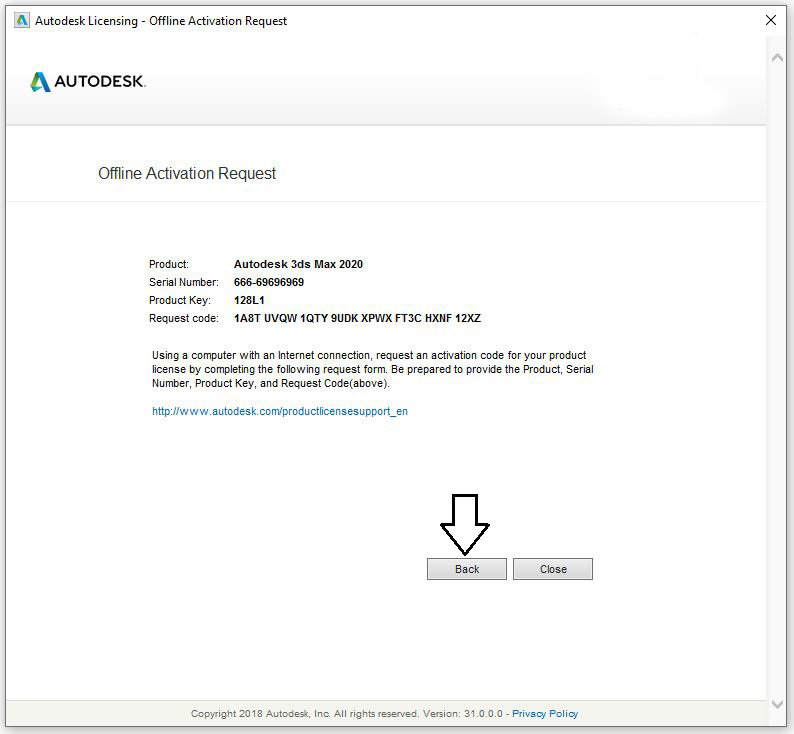Click the Request code label
Screen dimensions: 794x734
(184, 318)
